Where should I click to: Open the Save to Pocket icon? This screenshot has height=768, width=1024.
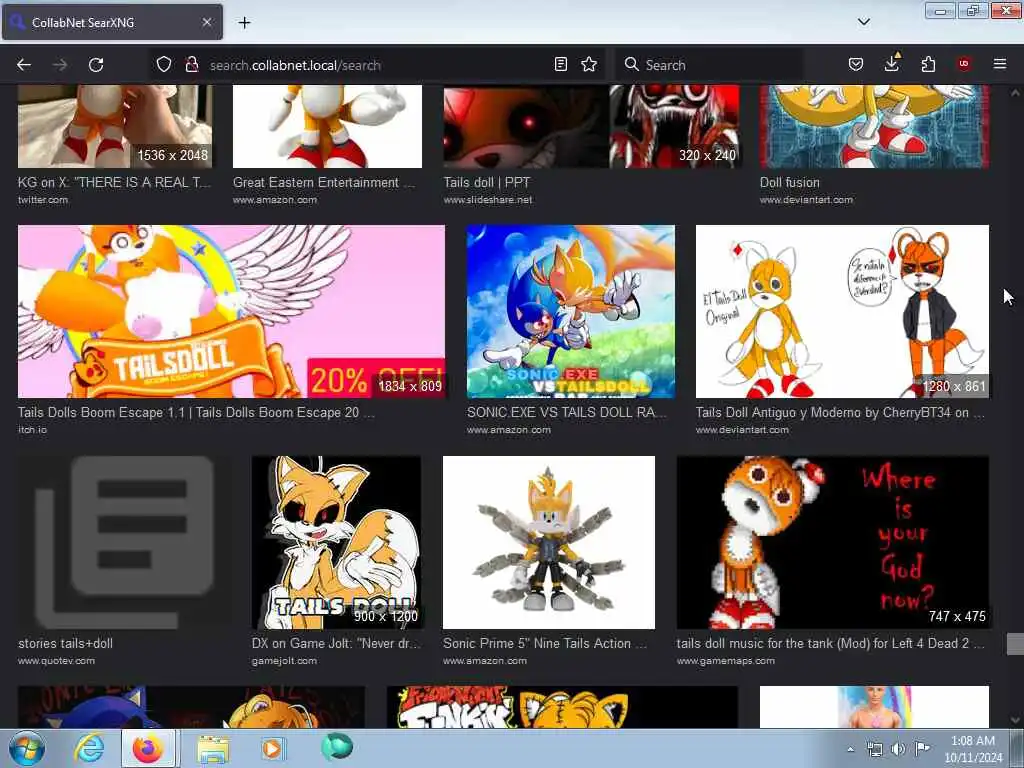pos(856,64)
